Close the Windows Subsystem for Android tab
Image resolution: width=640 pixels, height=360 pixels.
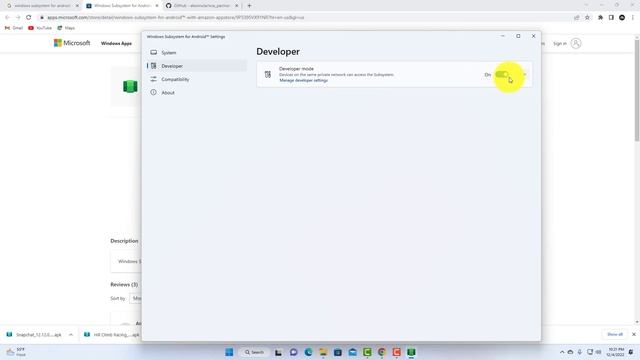pos(157,6)
